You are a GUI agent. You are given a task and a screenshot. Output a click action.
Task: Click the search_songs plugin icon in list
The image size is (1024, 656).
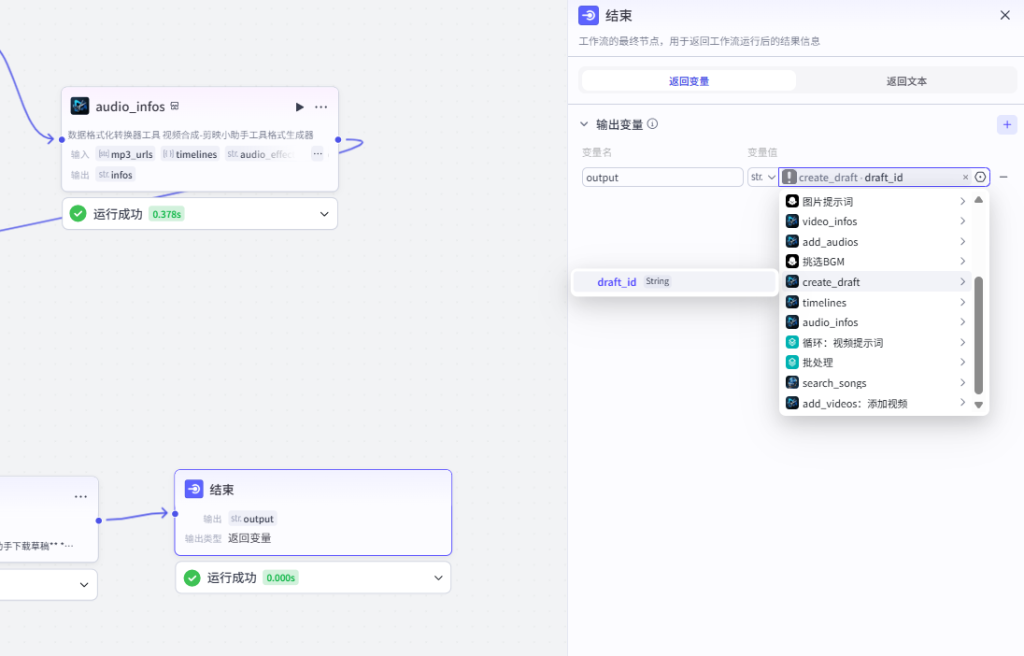(792, 383)
